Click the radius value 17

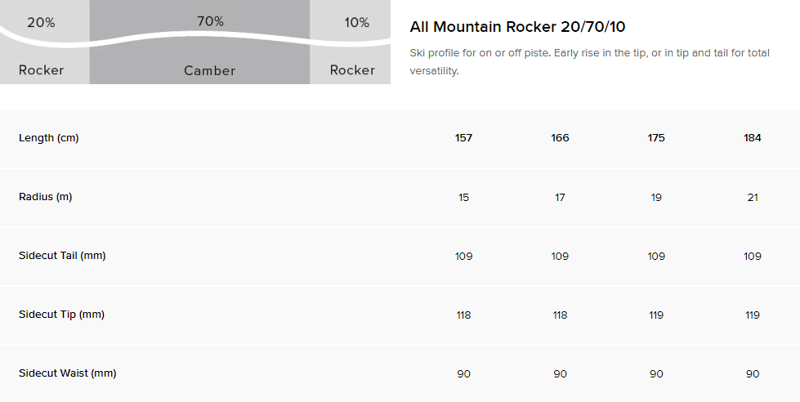[x=560, y=196]
